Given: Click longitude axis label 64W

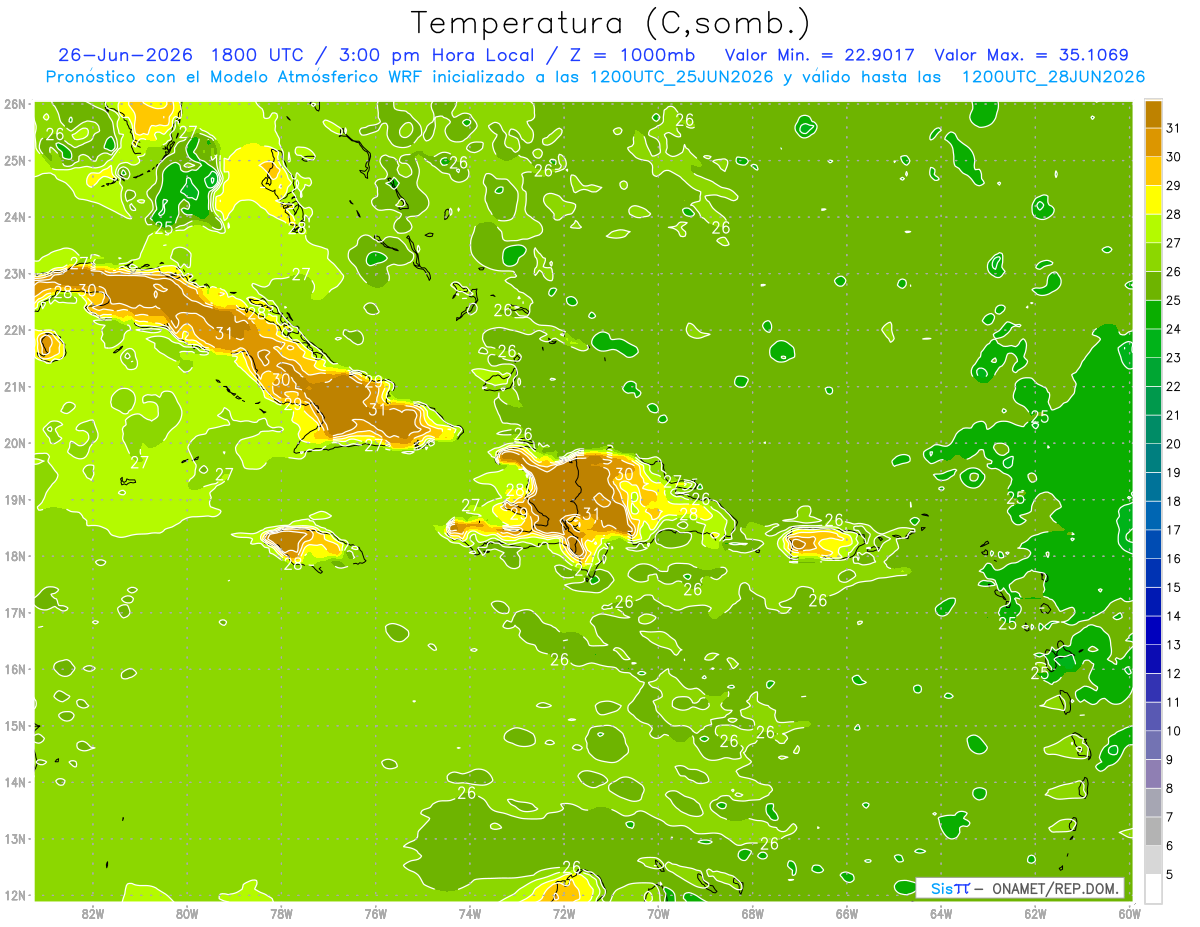Looking at the screenshot, I should point(941,913).
